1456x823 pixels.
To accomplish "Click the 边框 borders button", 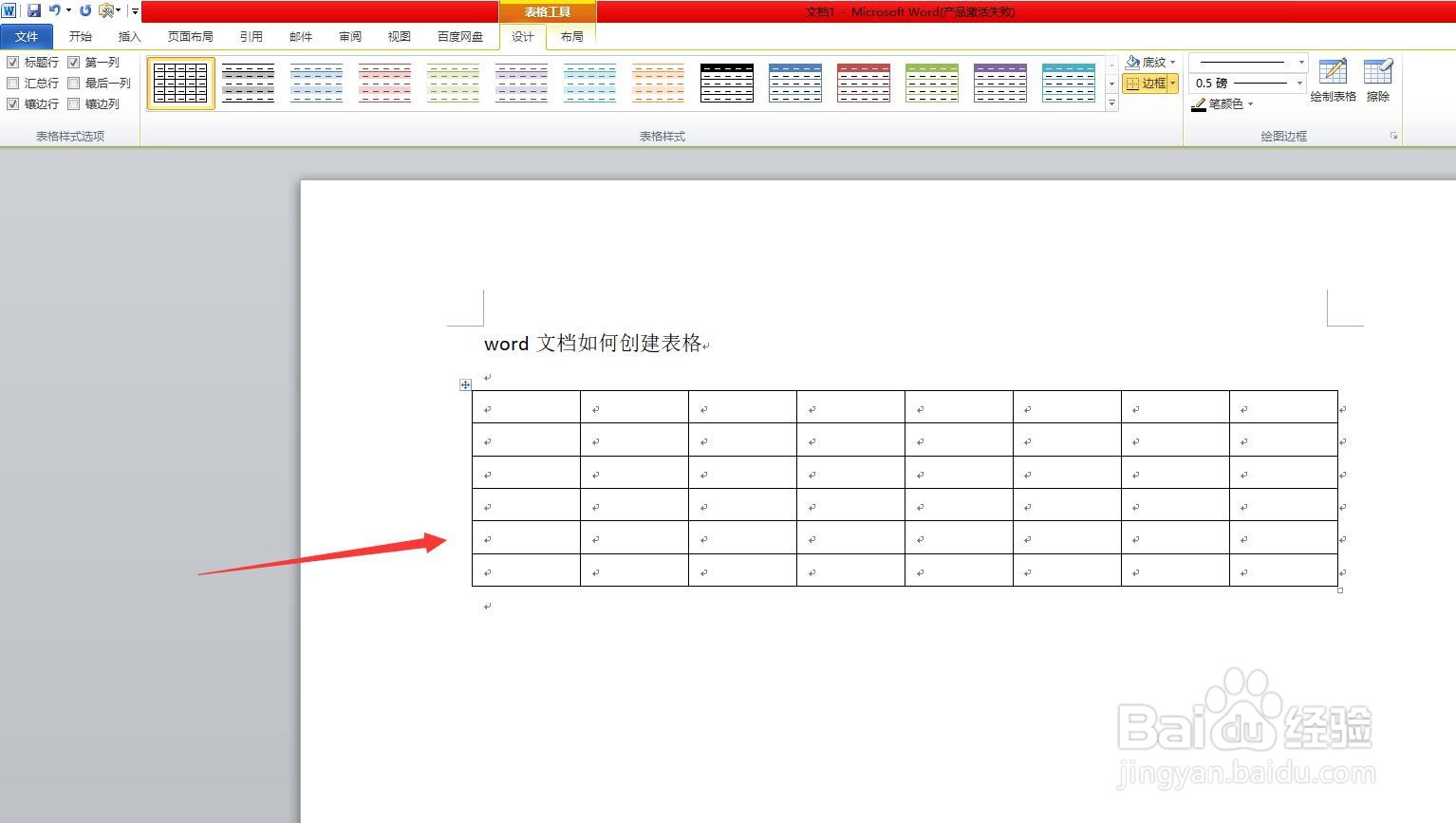I will 1146,84.
